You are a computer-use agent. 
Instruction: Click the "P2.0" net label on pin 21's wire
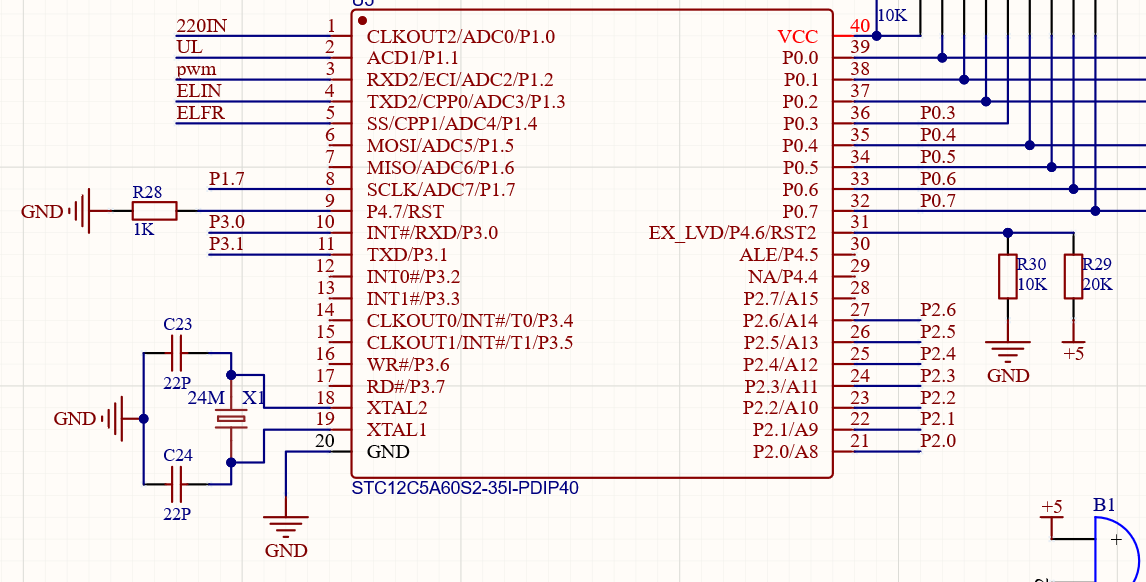coord(938,441)
